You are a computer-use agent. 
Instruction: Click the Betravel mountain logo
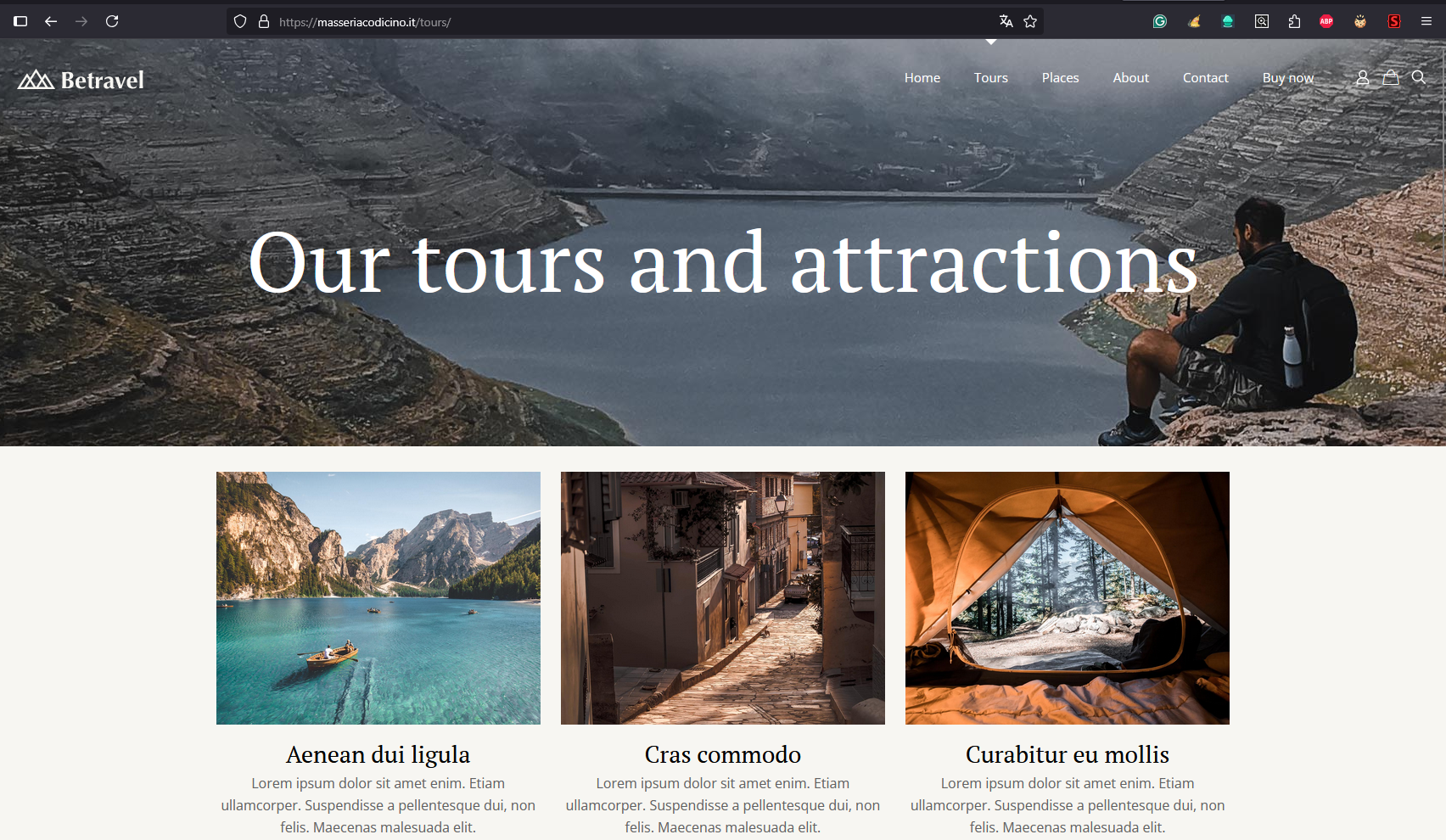[x=81, y=80]
